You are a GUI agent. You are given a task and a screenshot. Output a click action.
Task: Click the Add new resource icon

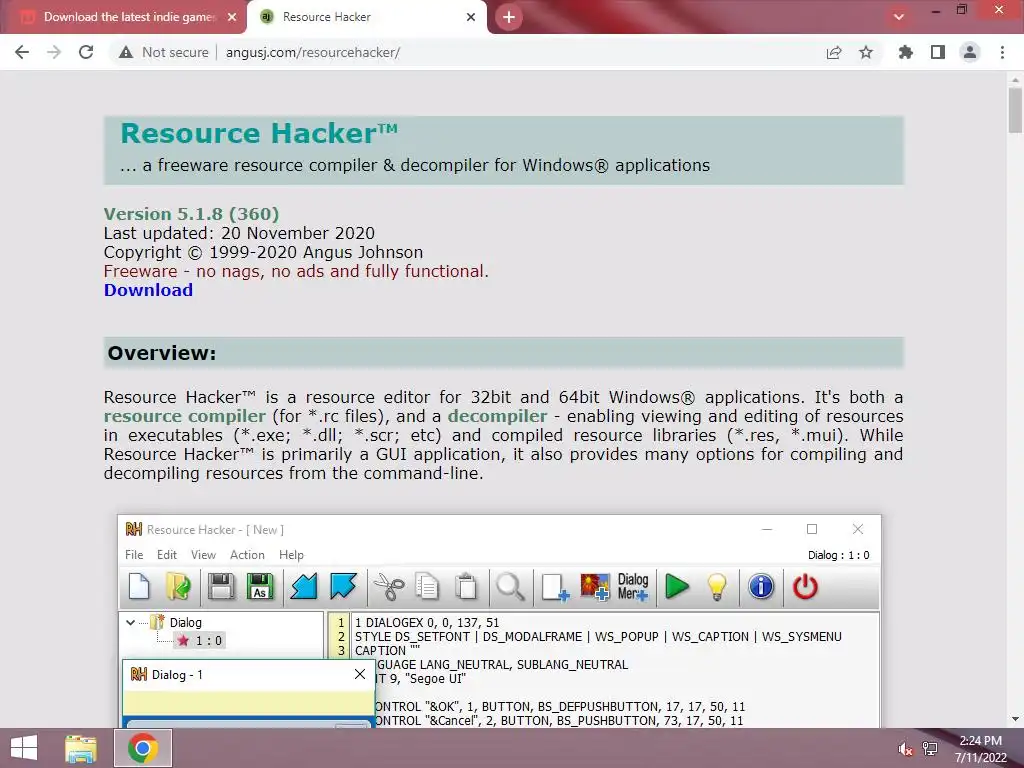coord(555,586)
